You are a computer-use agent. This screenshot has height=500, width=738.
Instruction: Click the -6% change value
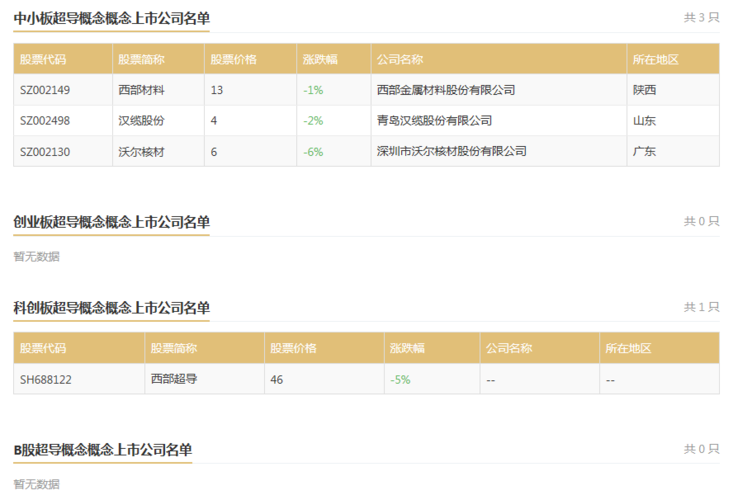pos(313,152)
